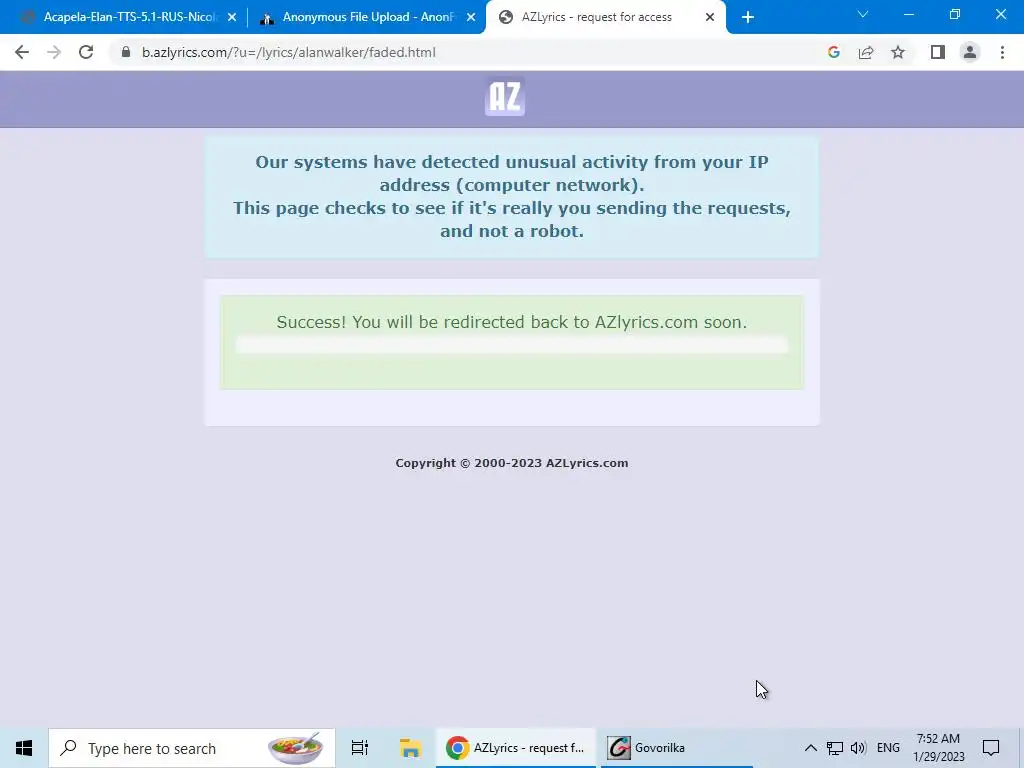Share this page via the share icon
The image size is (1024, 768).
click(866, 52)
